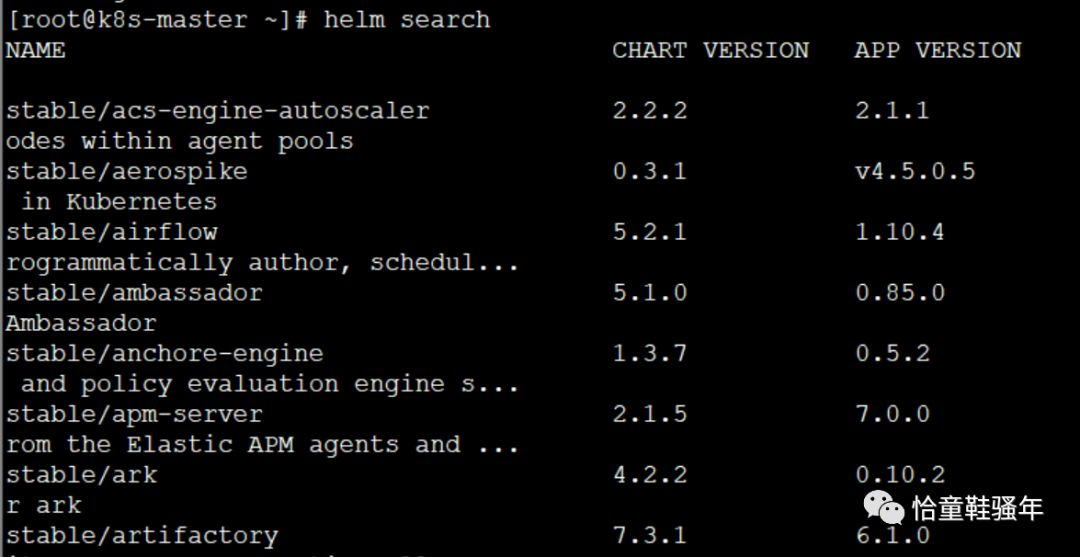Image resolution: width=1080 pixels, height=557 pixels.
Task: Click chart version 7.3.1 of artifactory
Action: pyautogui.click(x=650, y=535)
